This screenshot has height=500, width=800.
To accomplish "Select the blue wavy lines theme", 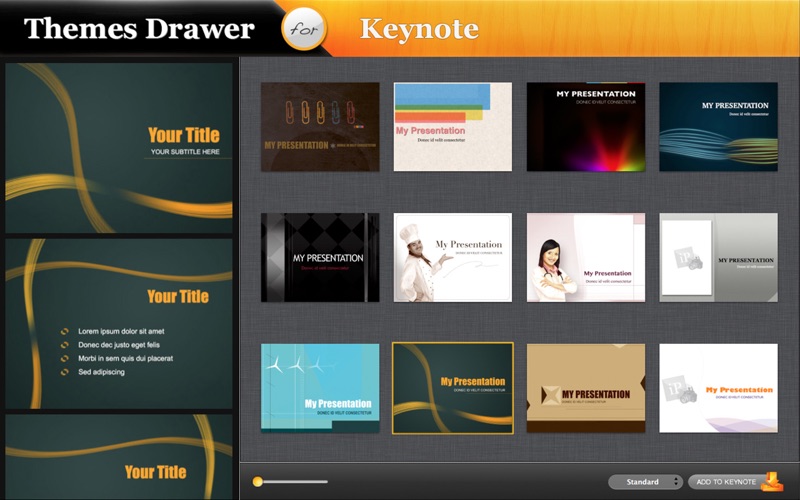I will pyautogui.click(x=718, y=127).
